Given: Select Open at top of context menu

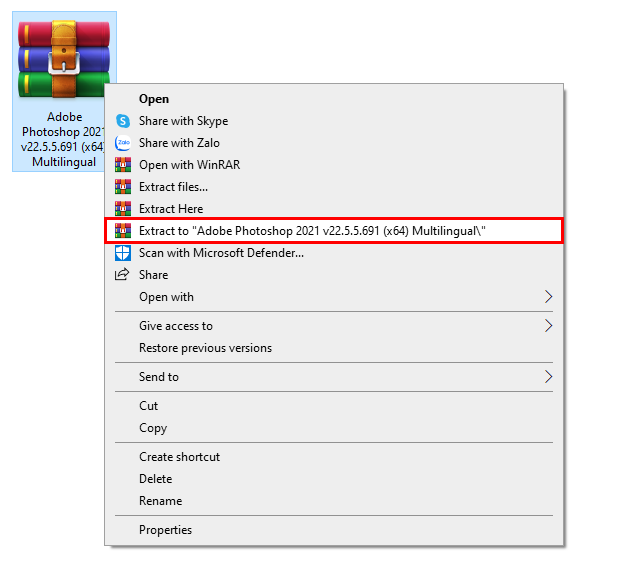Looking at the screenshot, I should tap(154, 99).
